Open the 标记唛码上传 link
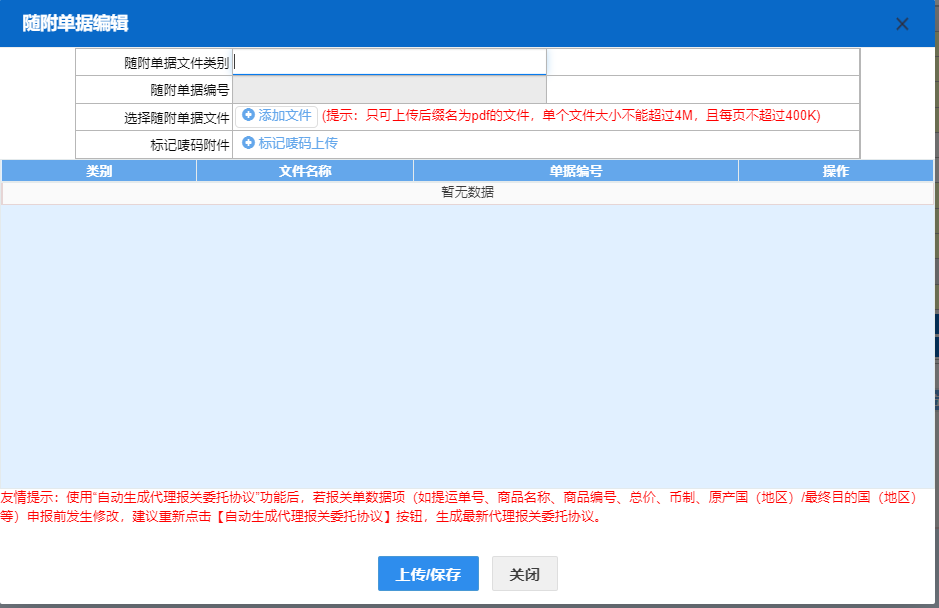This screenshot has width=939, height=608. click(297, 144)
